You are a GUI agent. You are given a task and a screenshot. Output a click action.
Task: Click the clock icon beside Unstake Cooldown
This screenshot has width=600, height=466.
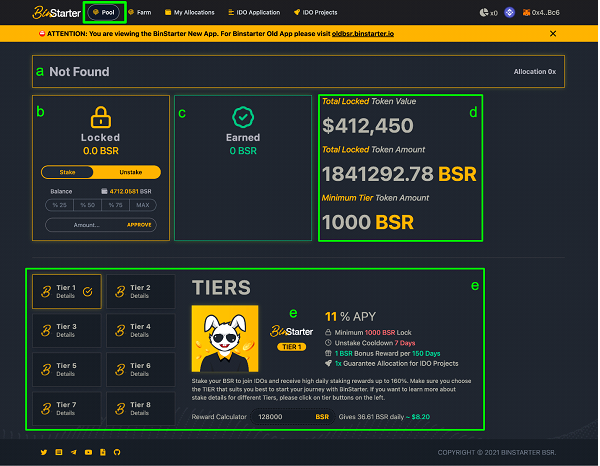click(328, 342)
